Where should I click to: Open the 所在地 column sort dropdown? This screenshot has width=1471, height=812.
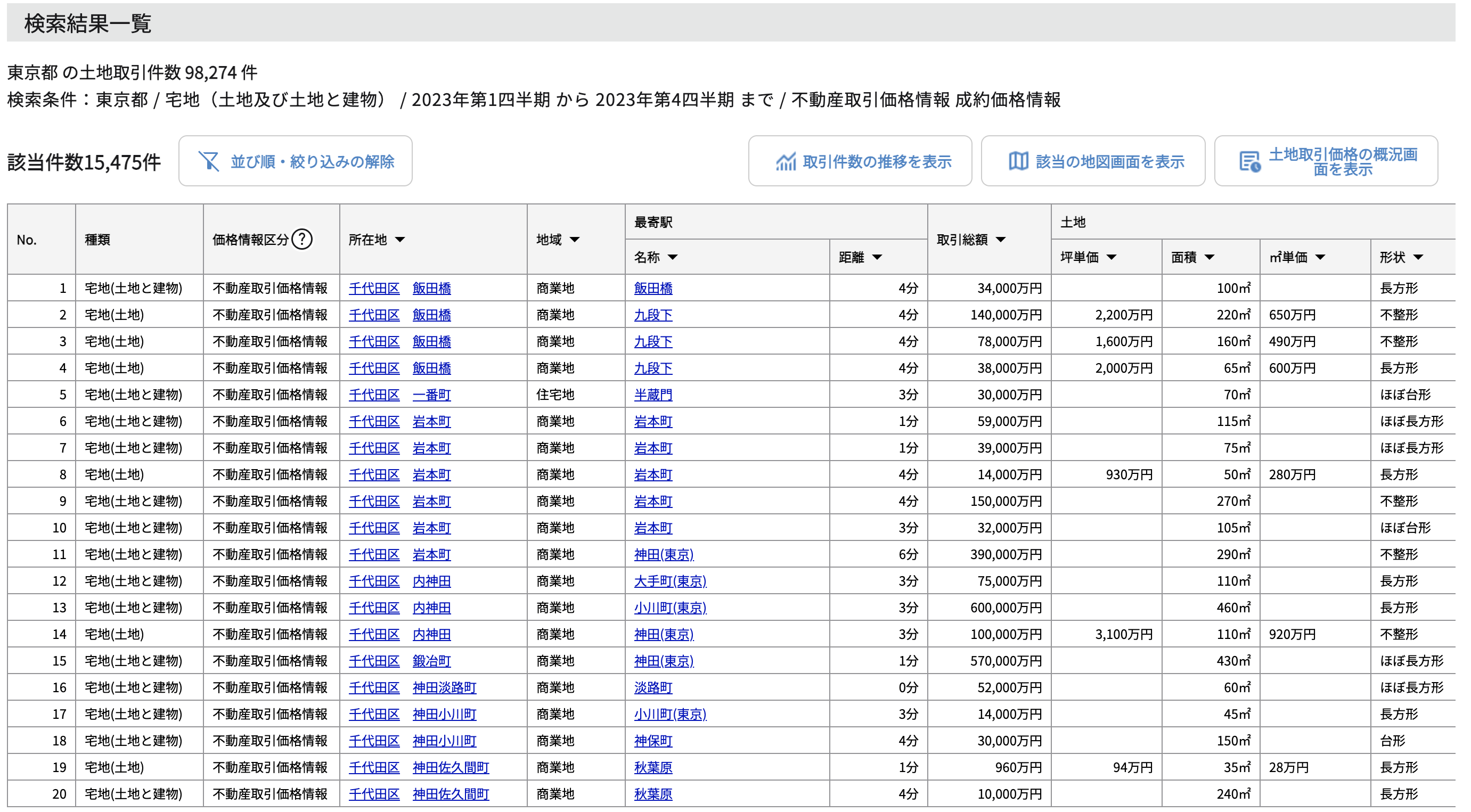[x=401, y=240]
